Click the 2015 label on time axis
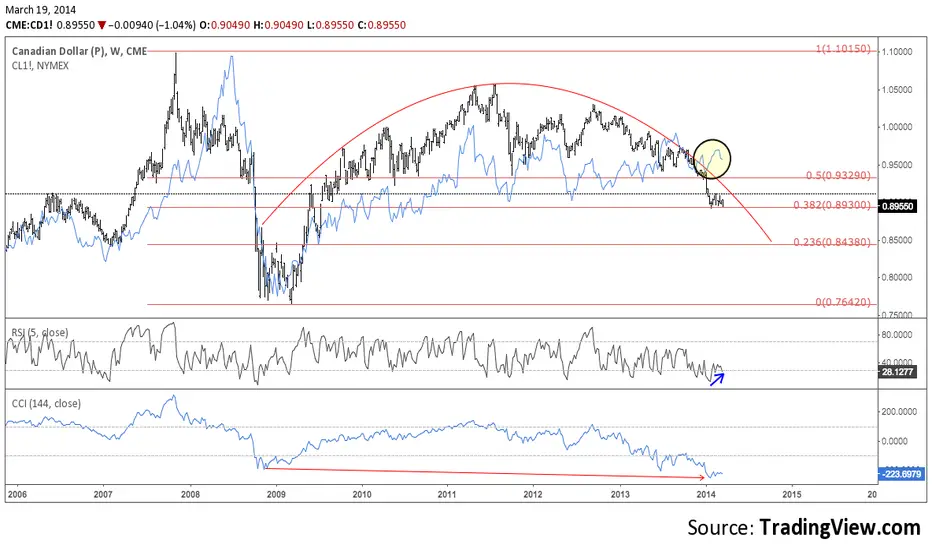This screenshot has width=932, height=550. tap(792, 494)
